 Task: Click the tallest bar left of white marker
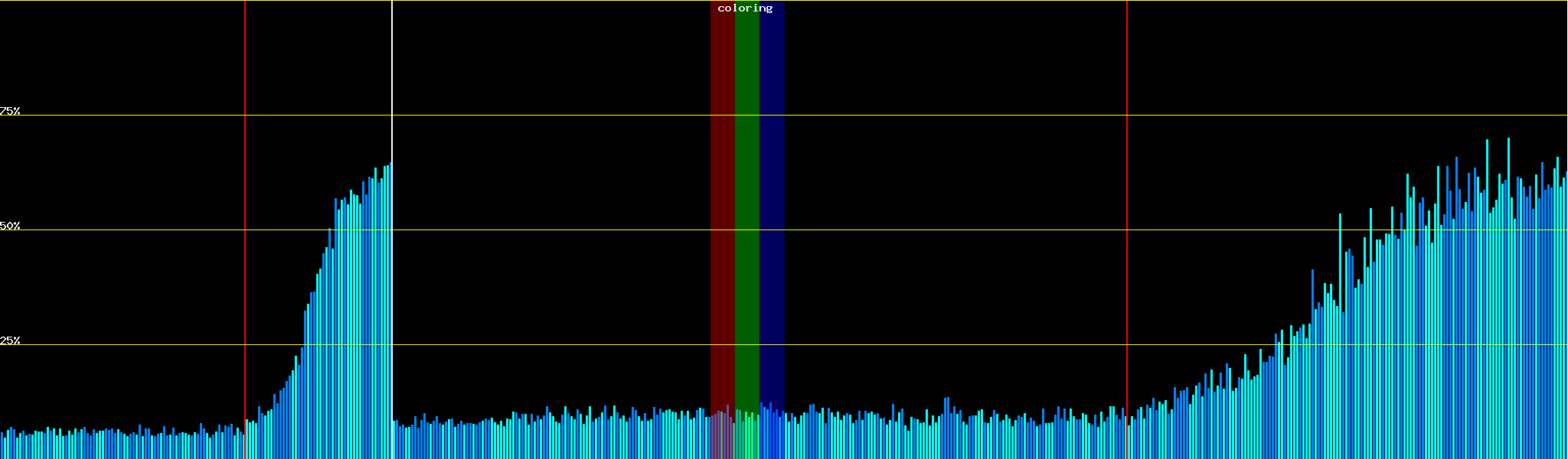390,306
